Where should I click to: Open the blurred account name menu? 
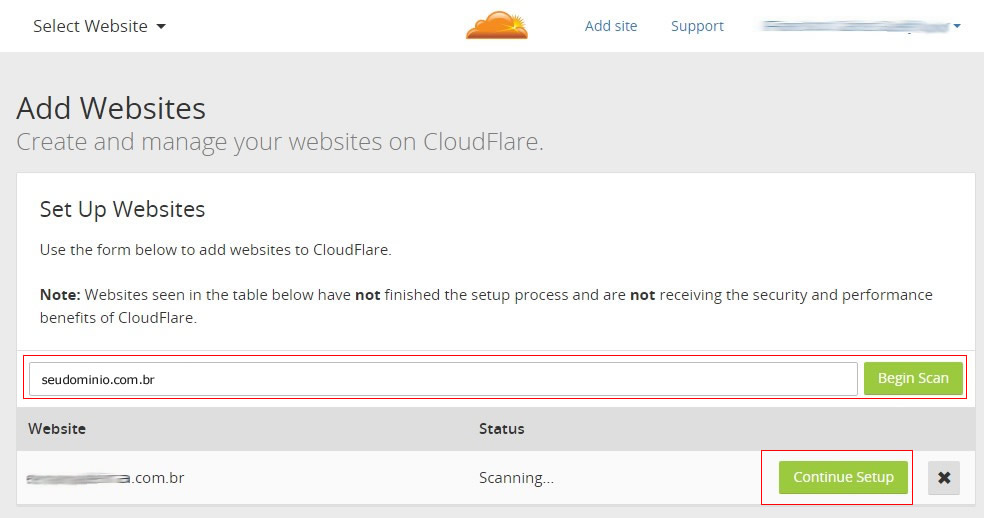pyautogui.click(x=860, y=26)
